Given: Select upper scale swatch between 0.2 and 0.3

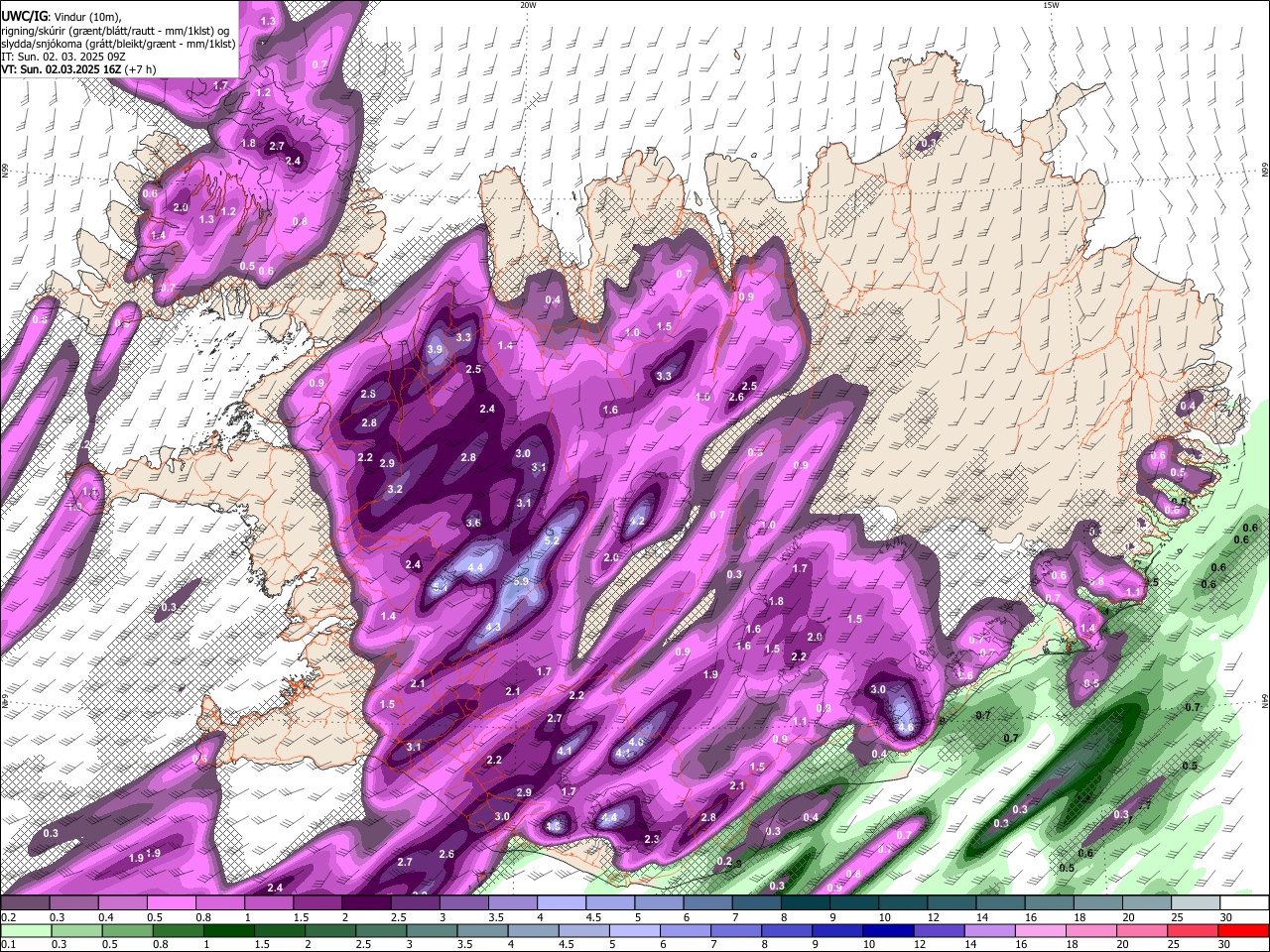Looking at the screenshot, I should 25,902.
